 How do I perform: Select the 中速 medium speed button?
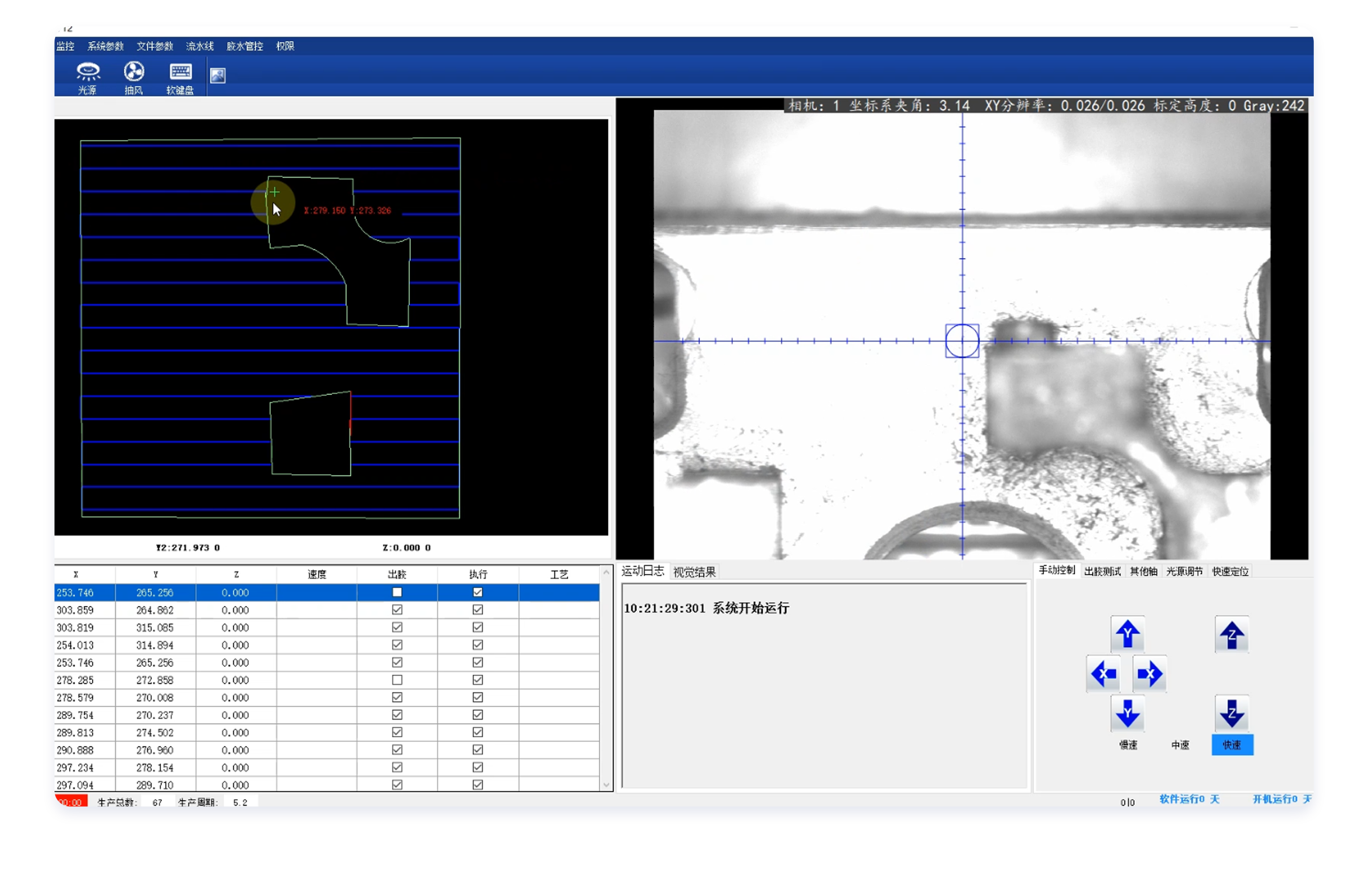[1179, 745]
